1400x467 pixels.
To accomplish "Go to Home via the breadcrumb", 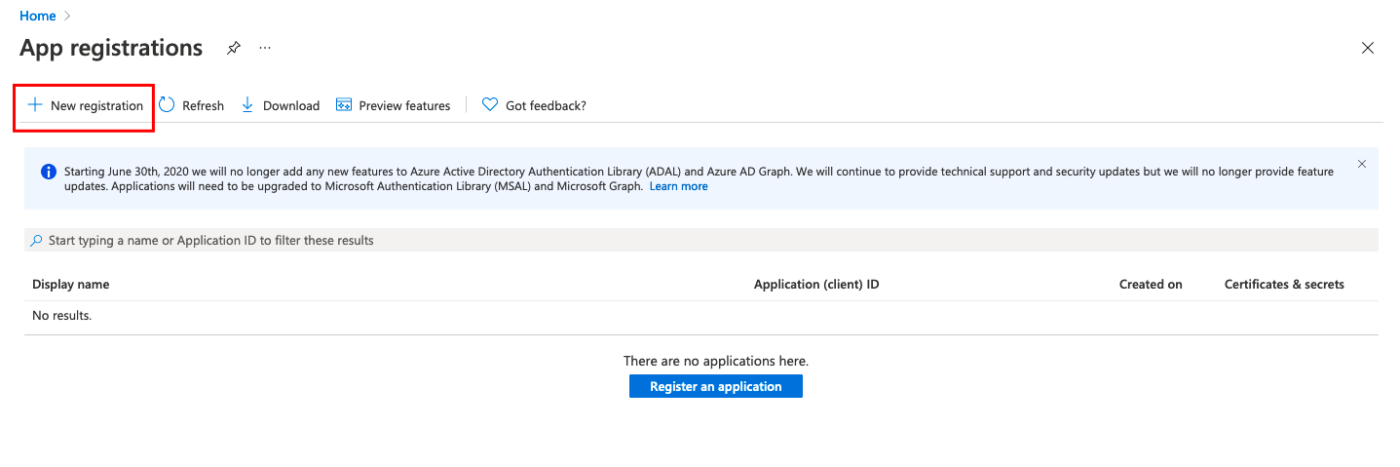I will tap(37, 16).
